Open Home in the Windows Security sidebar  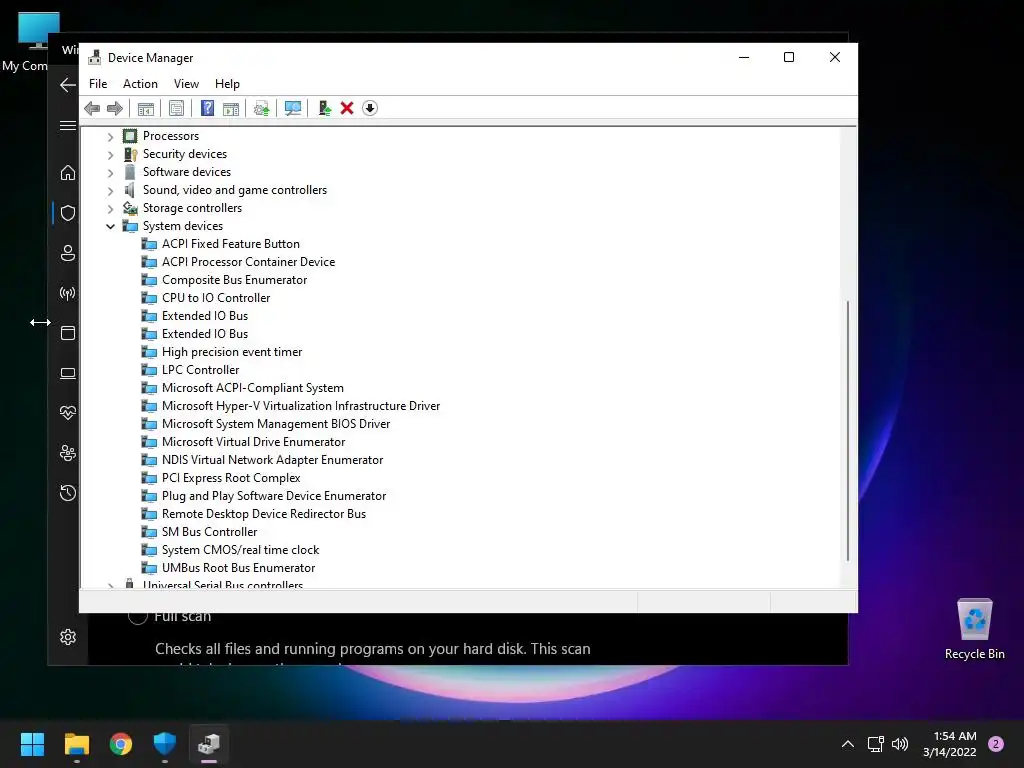tap(68, 173)
